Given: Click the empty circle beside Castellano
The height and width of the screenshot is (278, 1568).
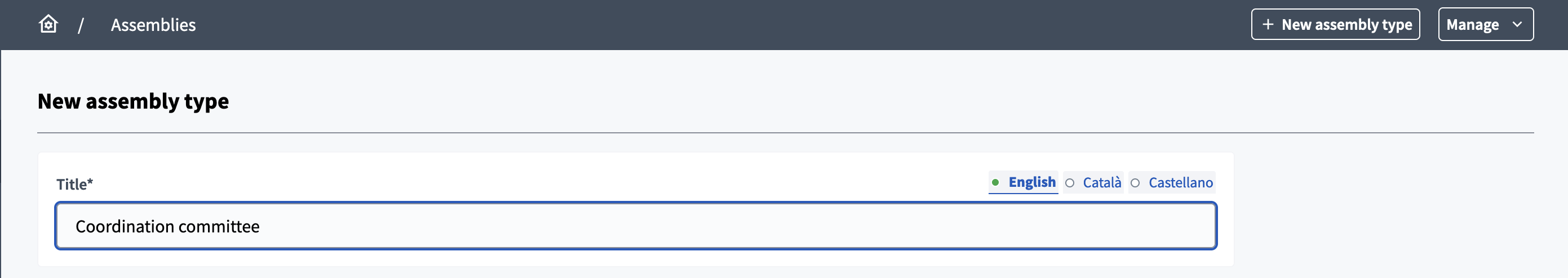Looking at the screenshot, I should (1135, 183).
